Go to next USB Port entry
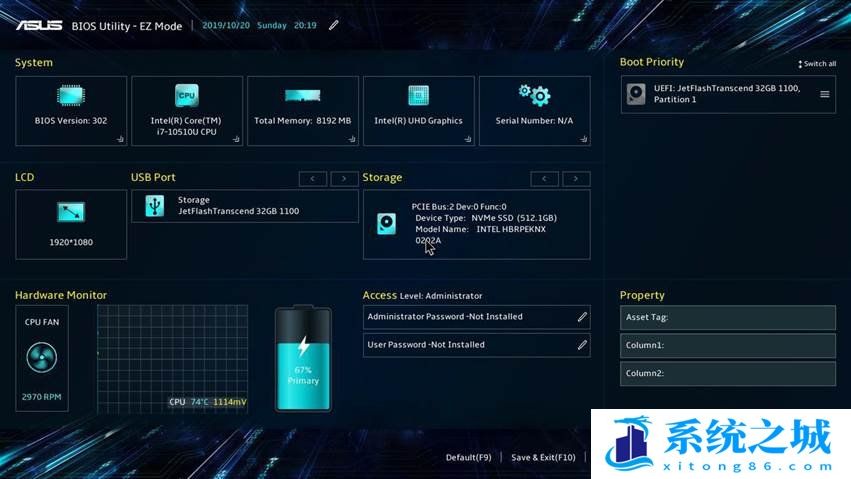This screenshot has height=479, width=851. (x=344, y=178)
